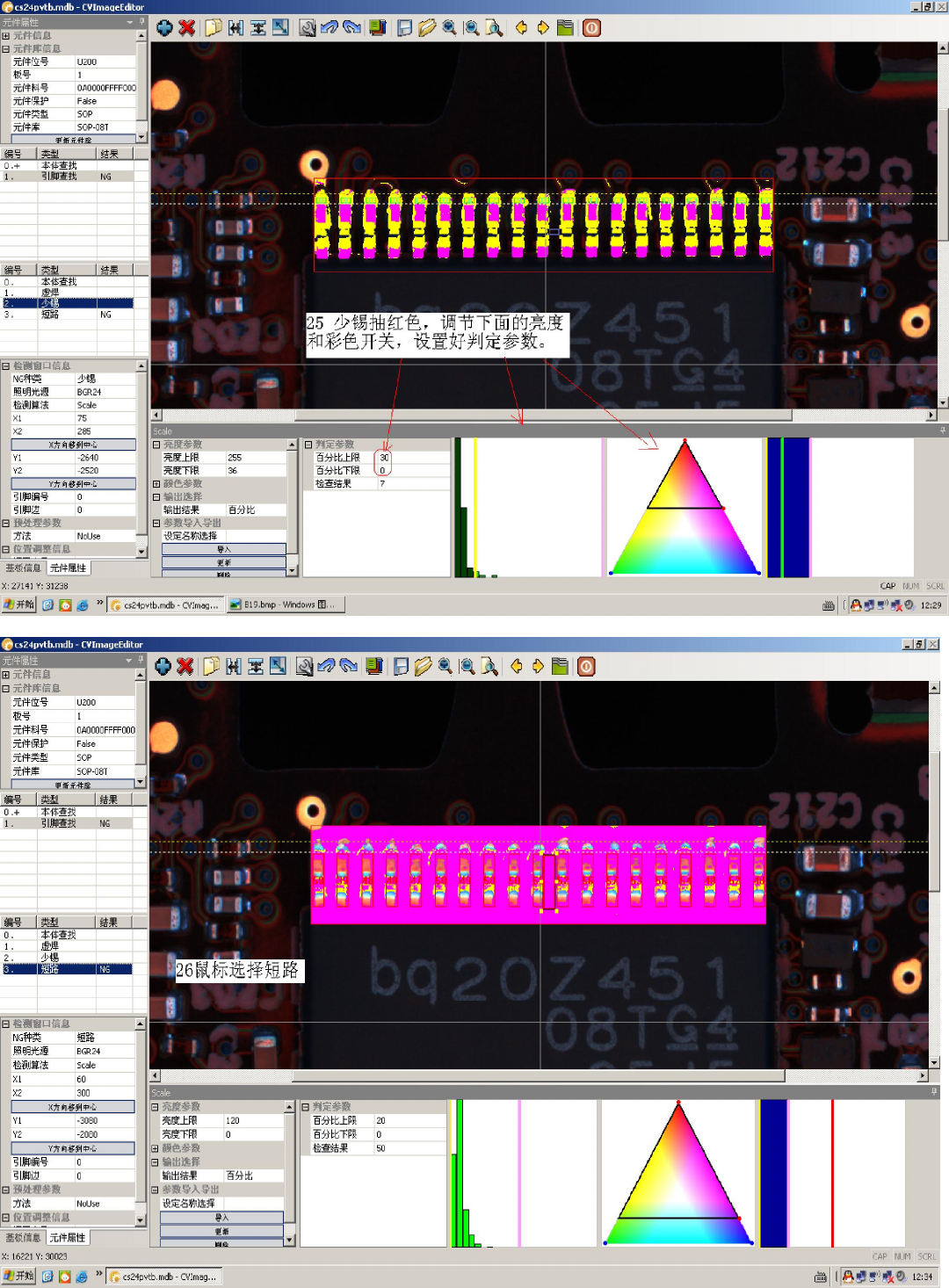Click the yellow left arrow icon in upper window
Image resolution: width=949 pixels, height=1288 pixels.
pos(521,28)
